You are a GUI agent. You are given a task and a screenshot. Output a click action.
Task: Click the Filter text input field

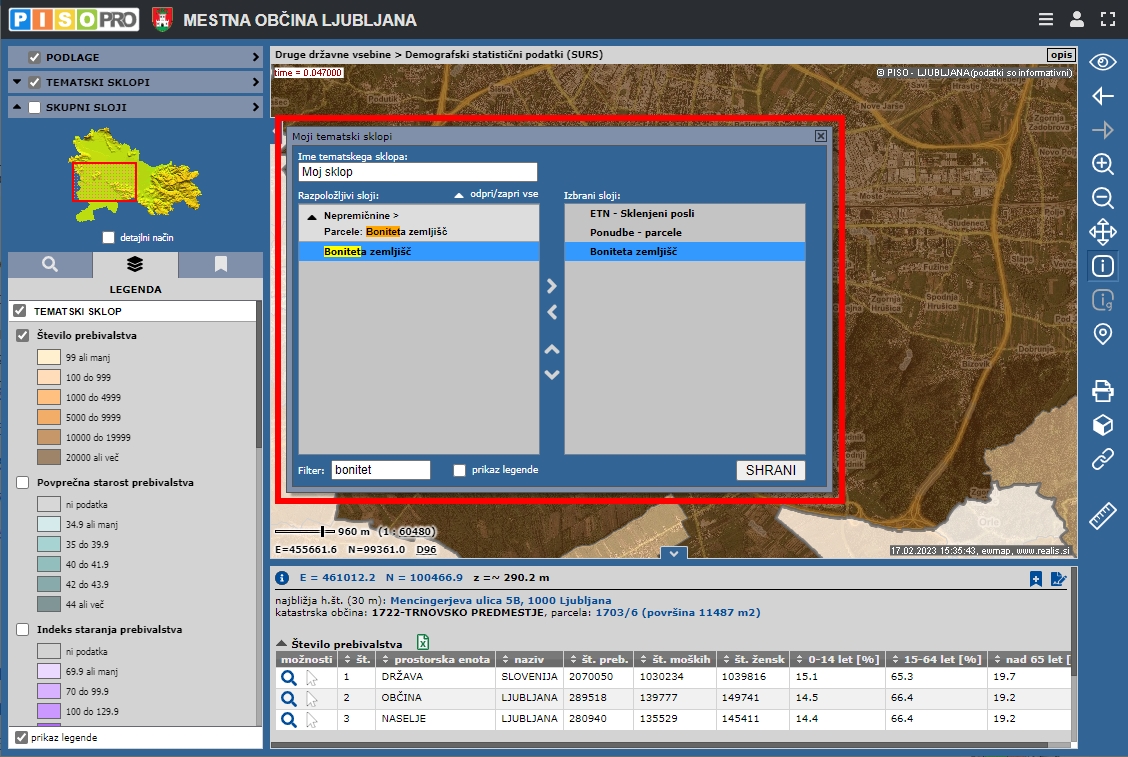[380, 470]
